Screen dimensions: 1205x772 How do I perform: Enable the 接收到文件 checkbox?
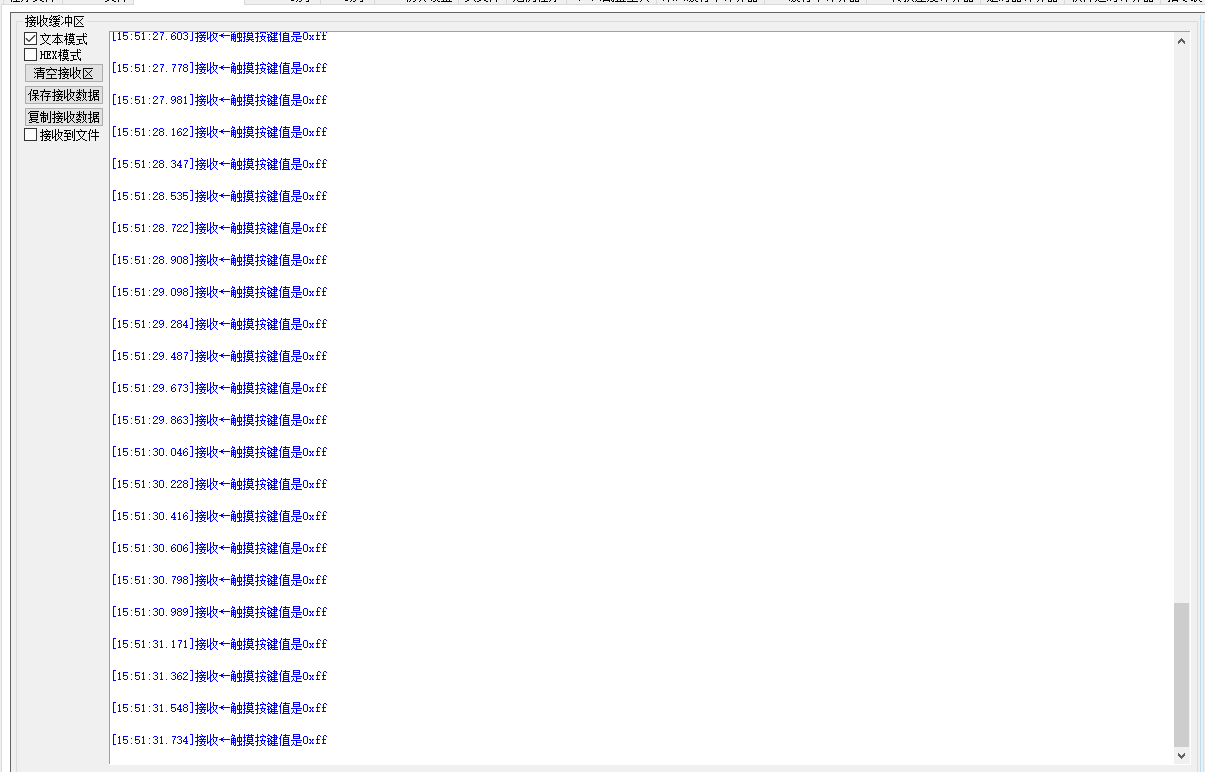pos(31,135)
